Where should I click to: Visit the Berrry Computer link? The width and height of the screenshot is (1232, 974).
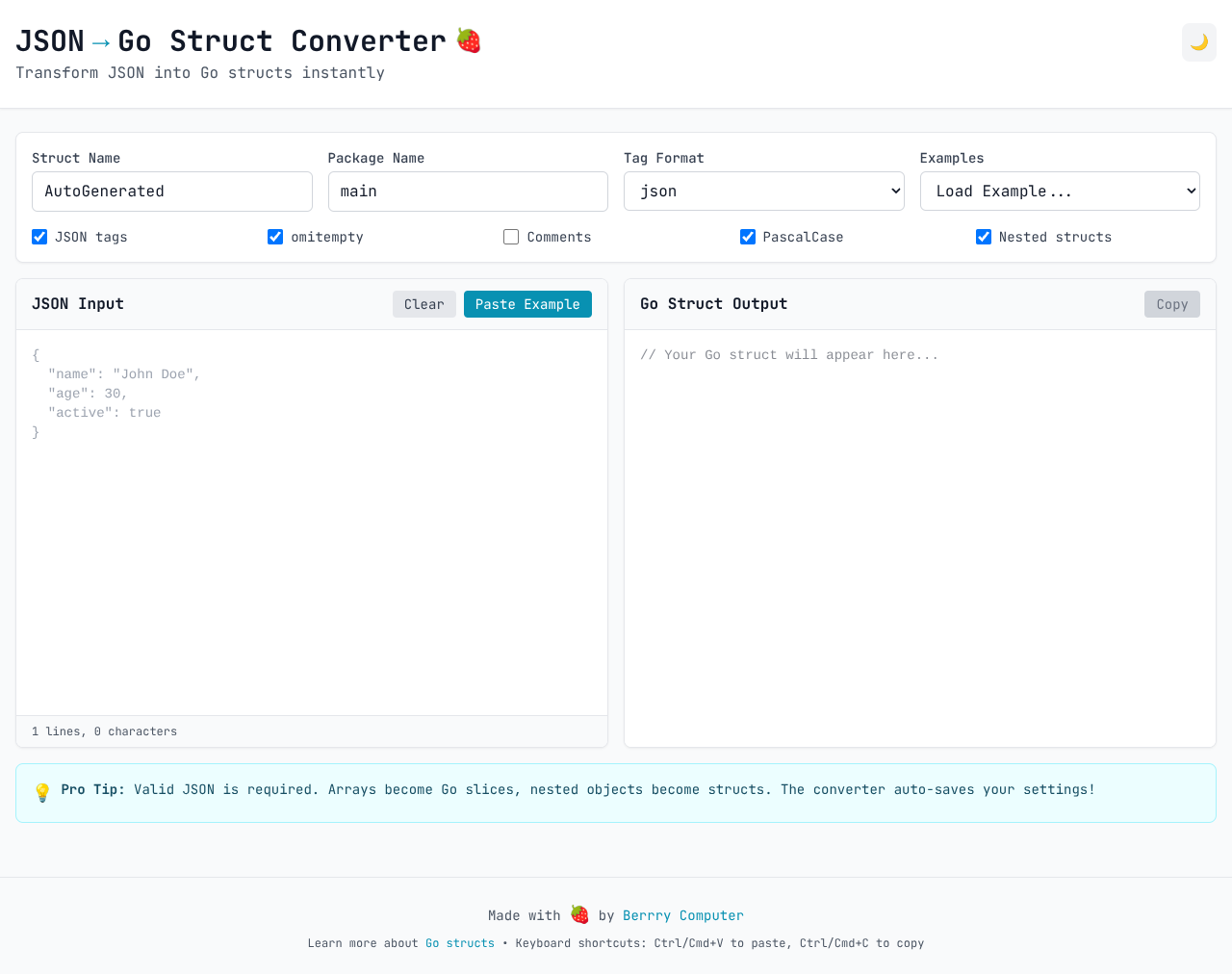coord(682,915)
